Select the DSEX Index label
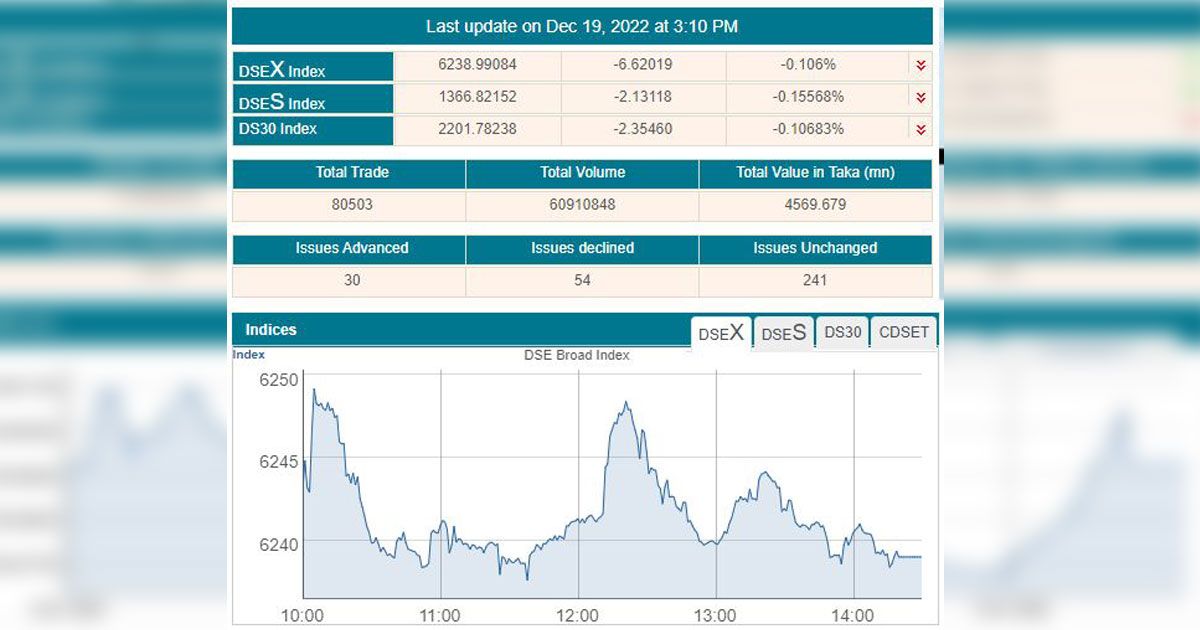The height and width of the screenshot is (630, 1200). (282, 69)
